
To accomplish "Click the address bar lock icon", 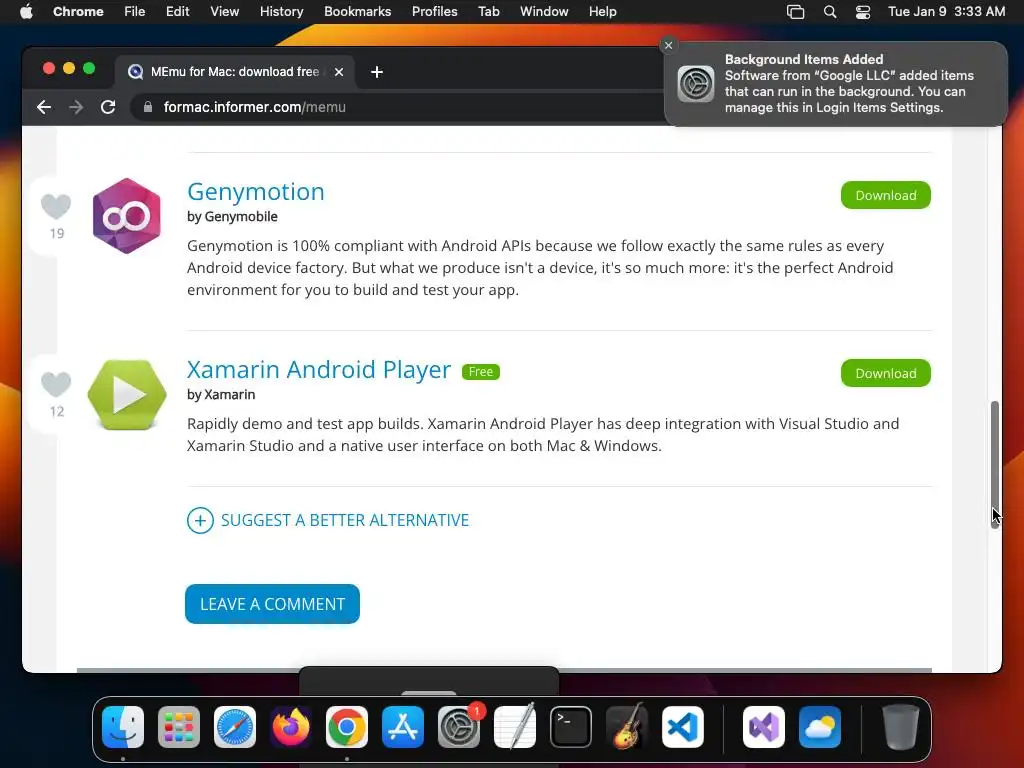I will (x=148, y=107).
